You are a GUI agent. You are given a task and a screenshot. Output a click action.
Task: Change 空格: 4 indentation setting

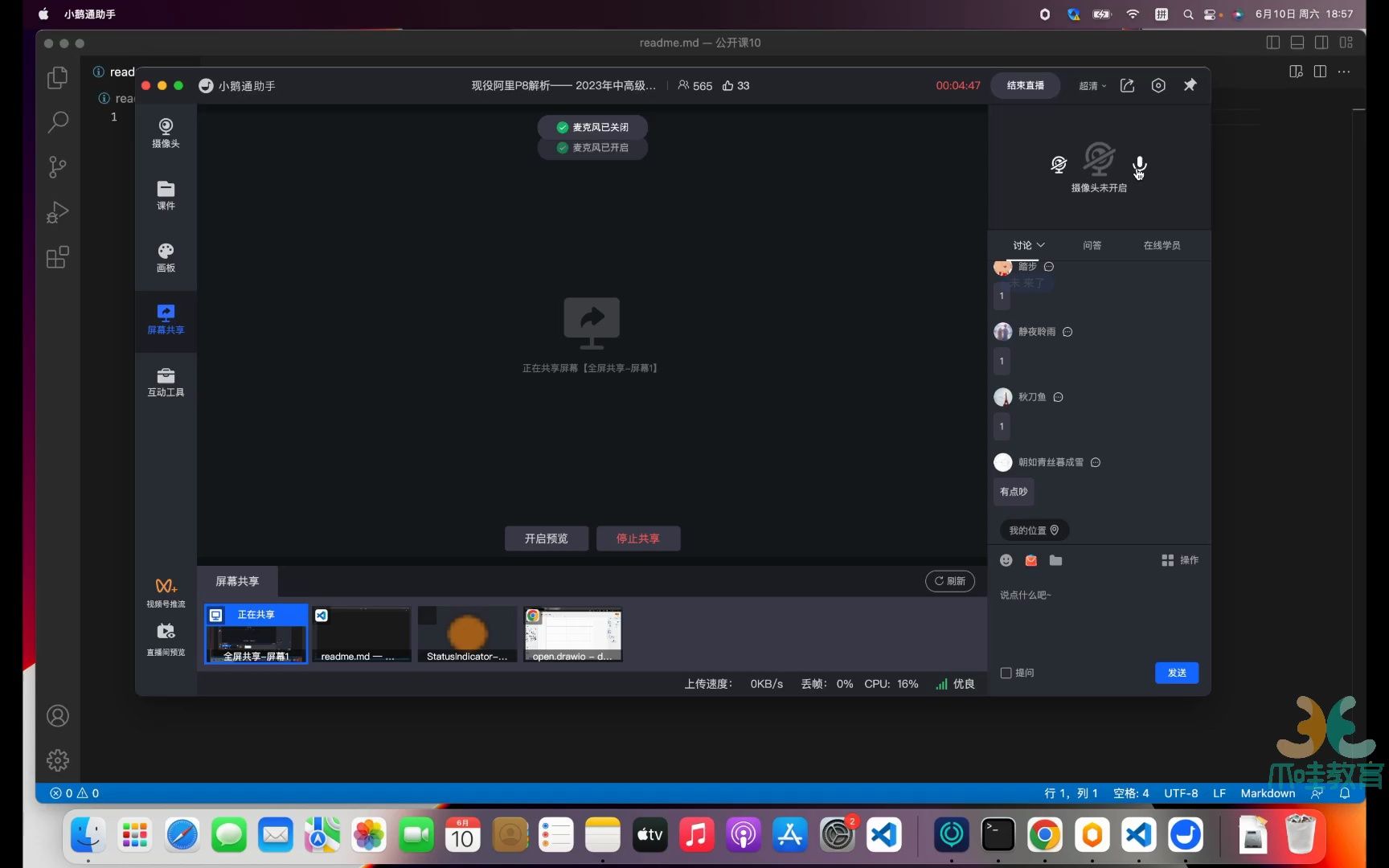coord(1131,793)
